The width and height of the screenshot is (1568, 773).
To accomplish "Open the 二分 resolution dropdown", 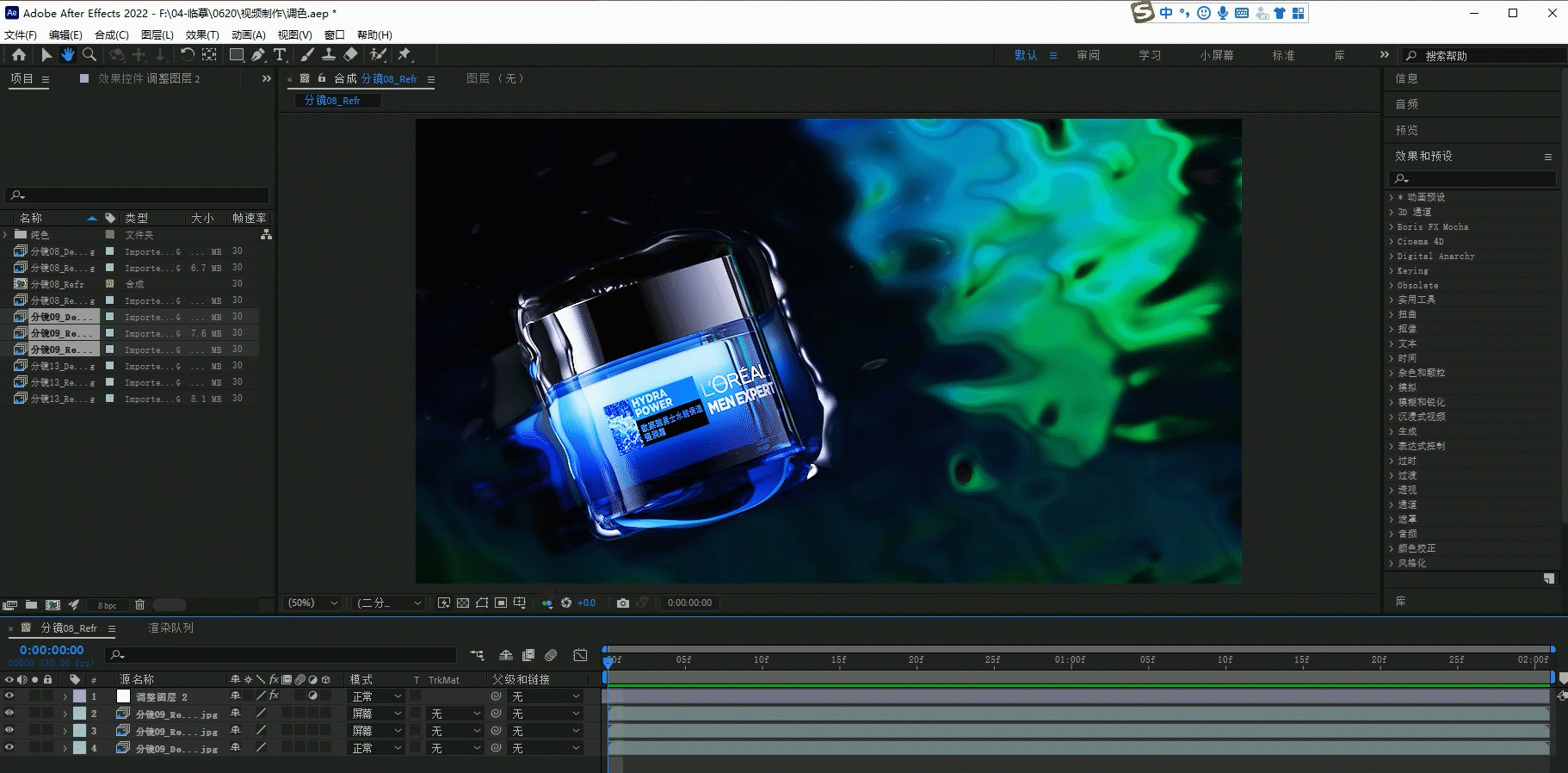I will point(390,603).
